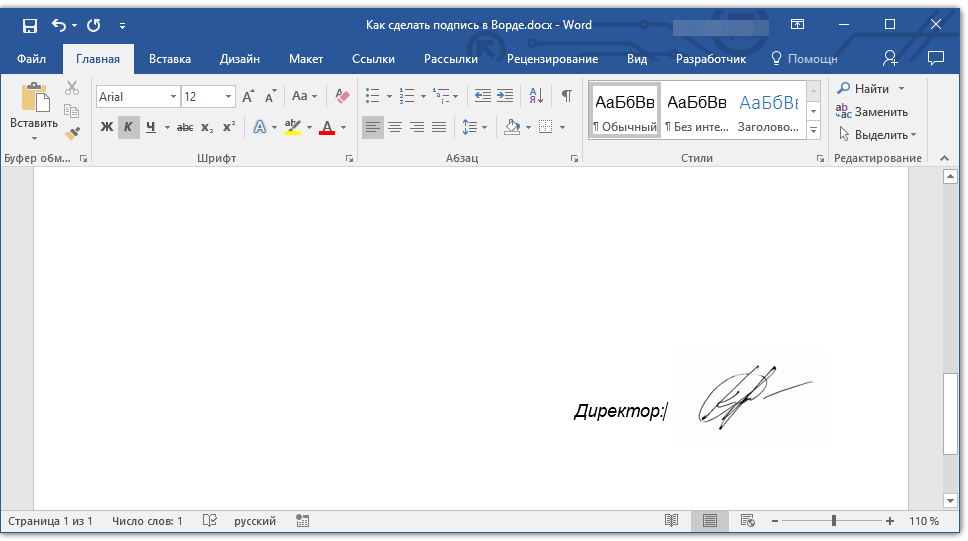This screenshot has width=968, height=541.
Task: Click the signature image in document
Action: coord(750,397)
